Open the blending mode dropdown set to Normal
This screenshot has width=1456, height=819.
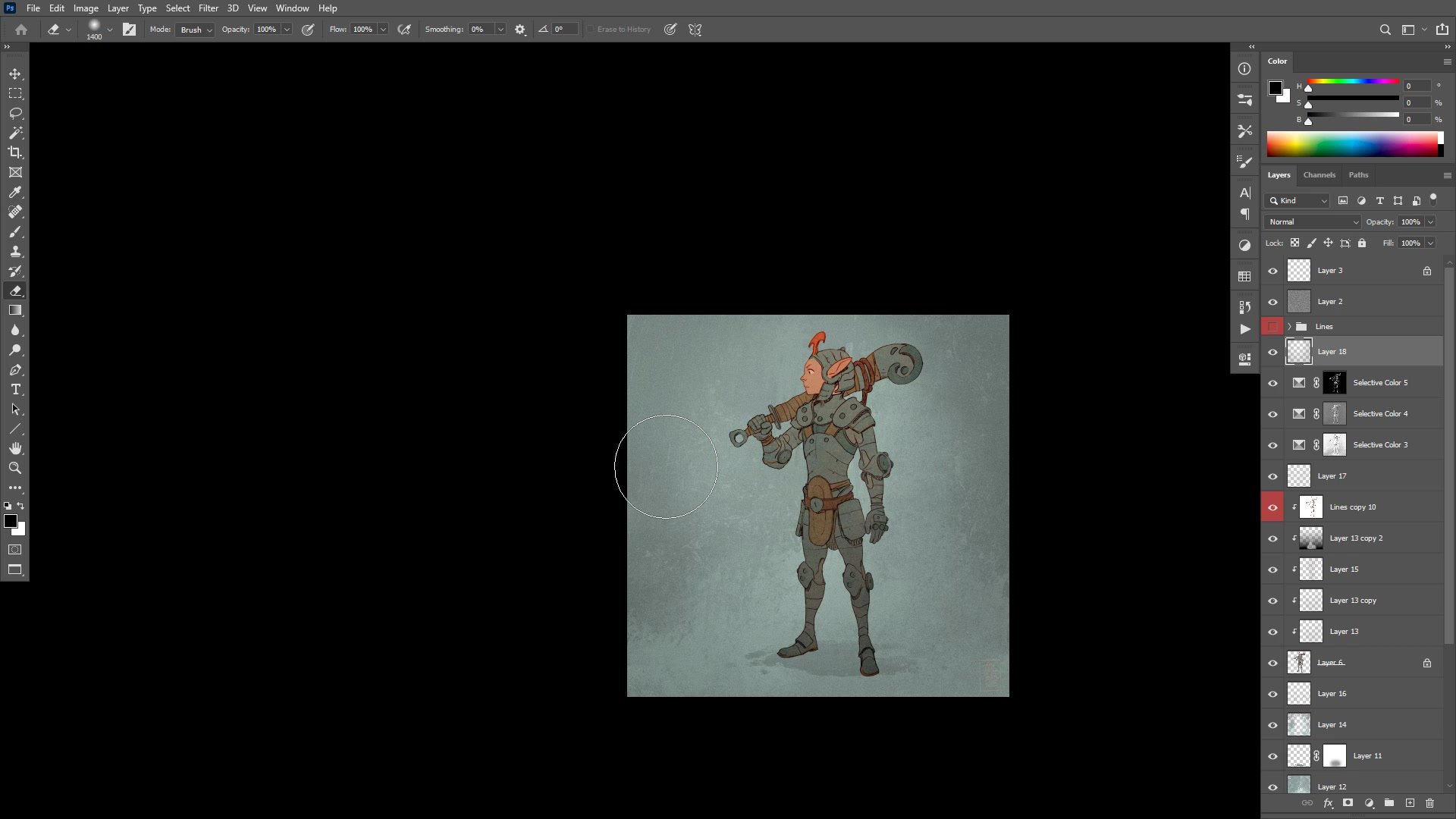1312,221
